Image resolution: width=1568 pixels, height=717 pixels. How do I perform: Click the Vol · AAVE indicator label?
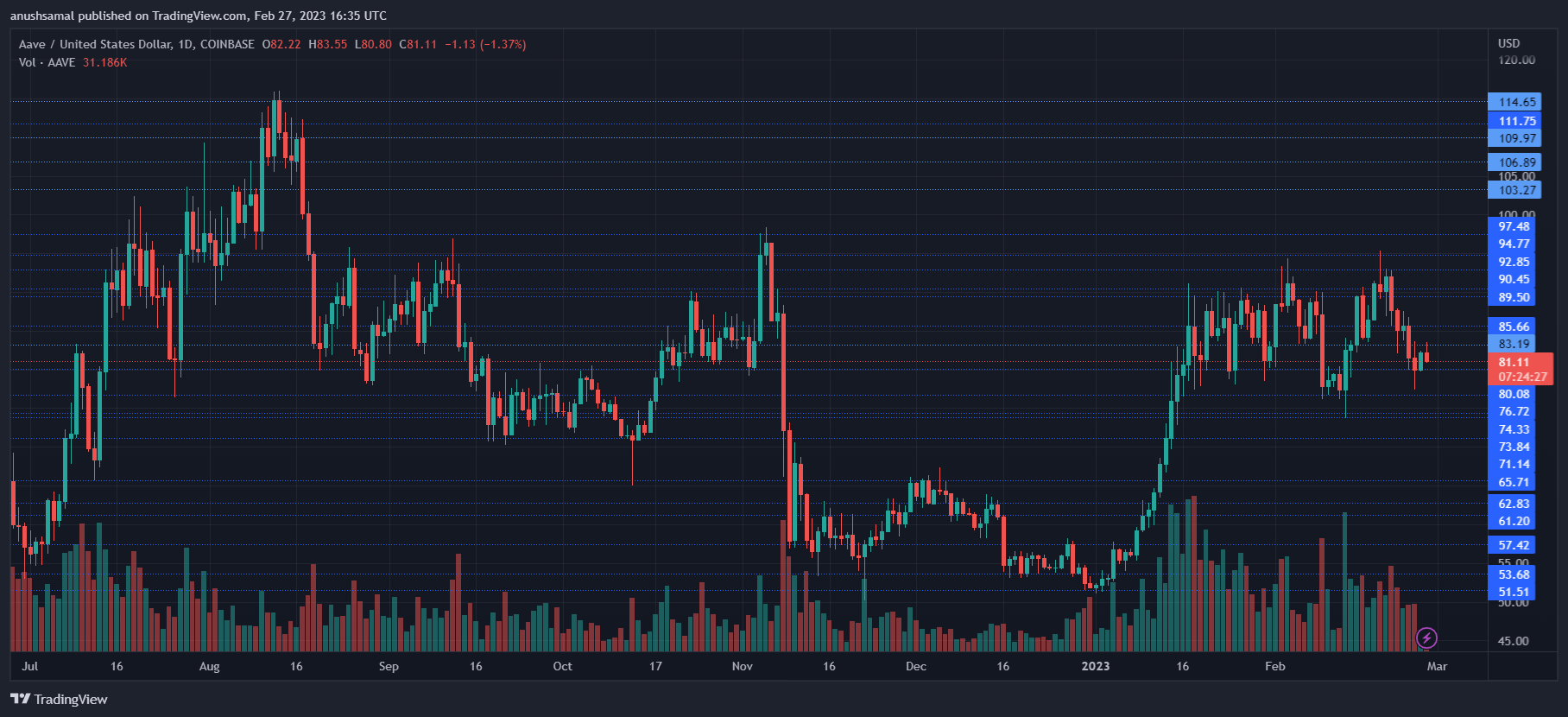tap(47, 62)
